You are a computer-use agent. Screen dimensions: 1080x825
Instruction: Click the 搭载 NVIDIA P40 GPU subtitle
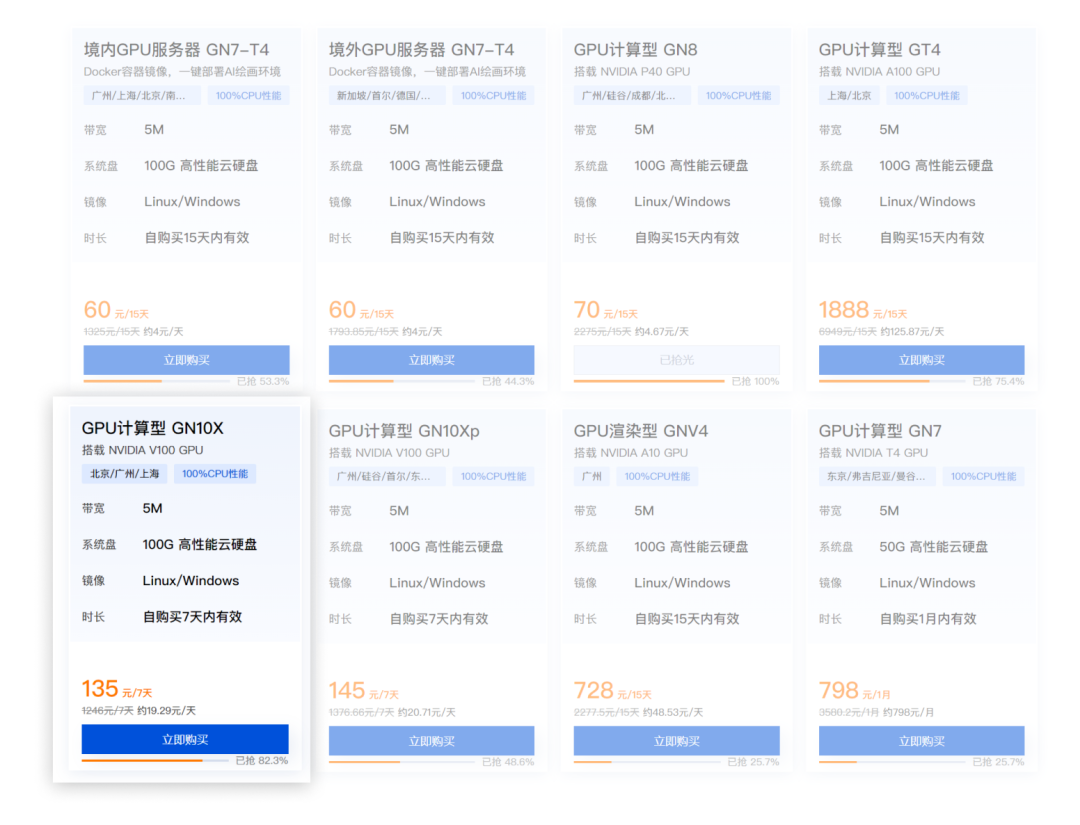tap(632, 72)
